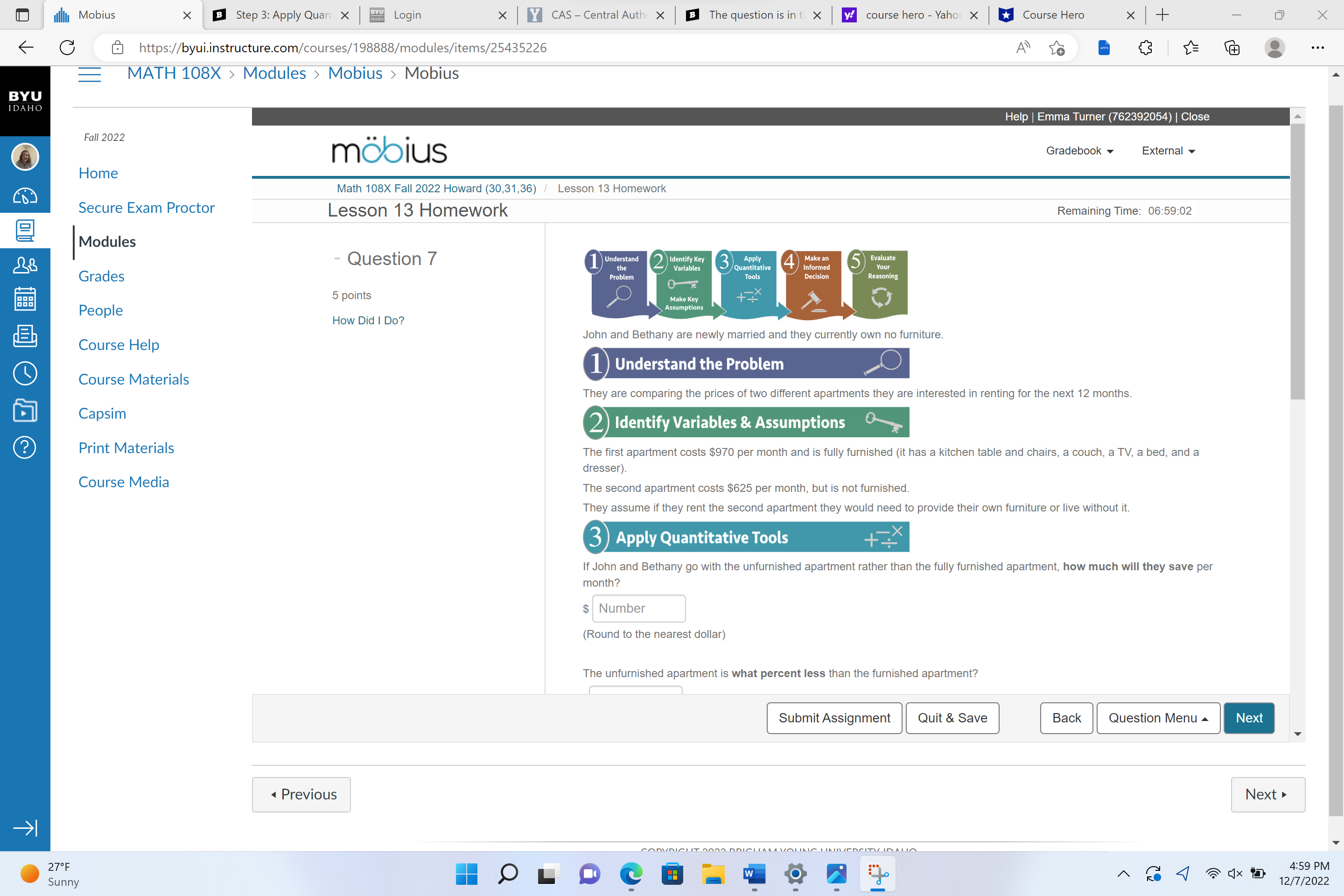Toggle course navigation hamburger menu
Viewport: 1344px width, 896px height.
[90, 74]
